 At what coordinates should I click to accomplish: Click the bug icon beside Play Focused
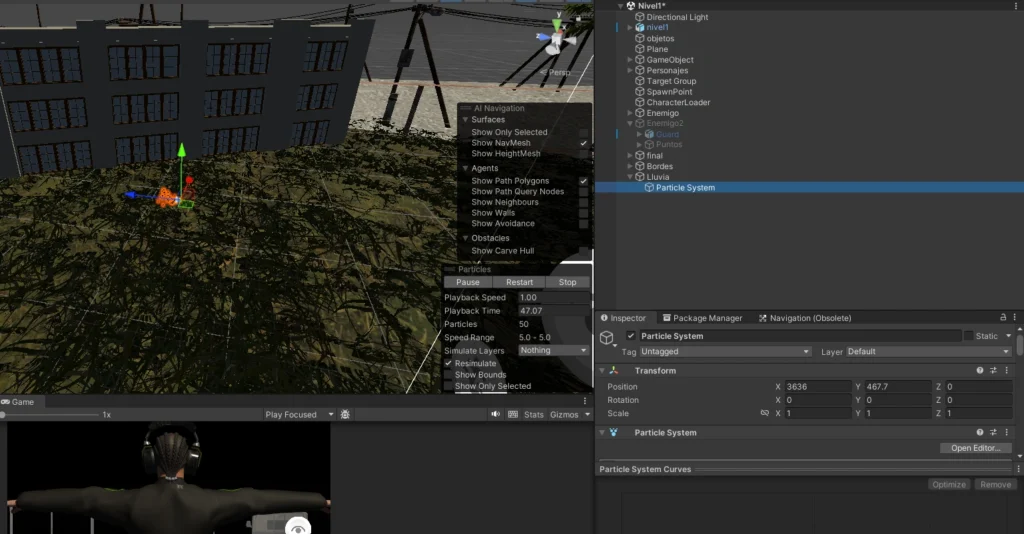(x=345, y=414)
